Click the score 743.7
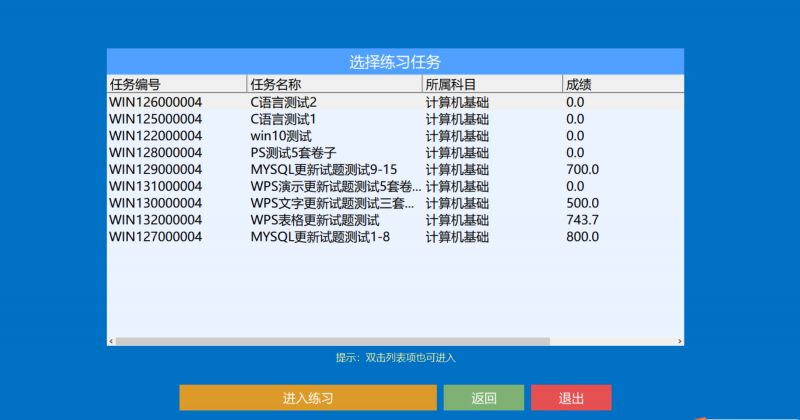The height and width of the screenshot is (420, 800). point(582,220)
